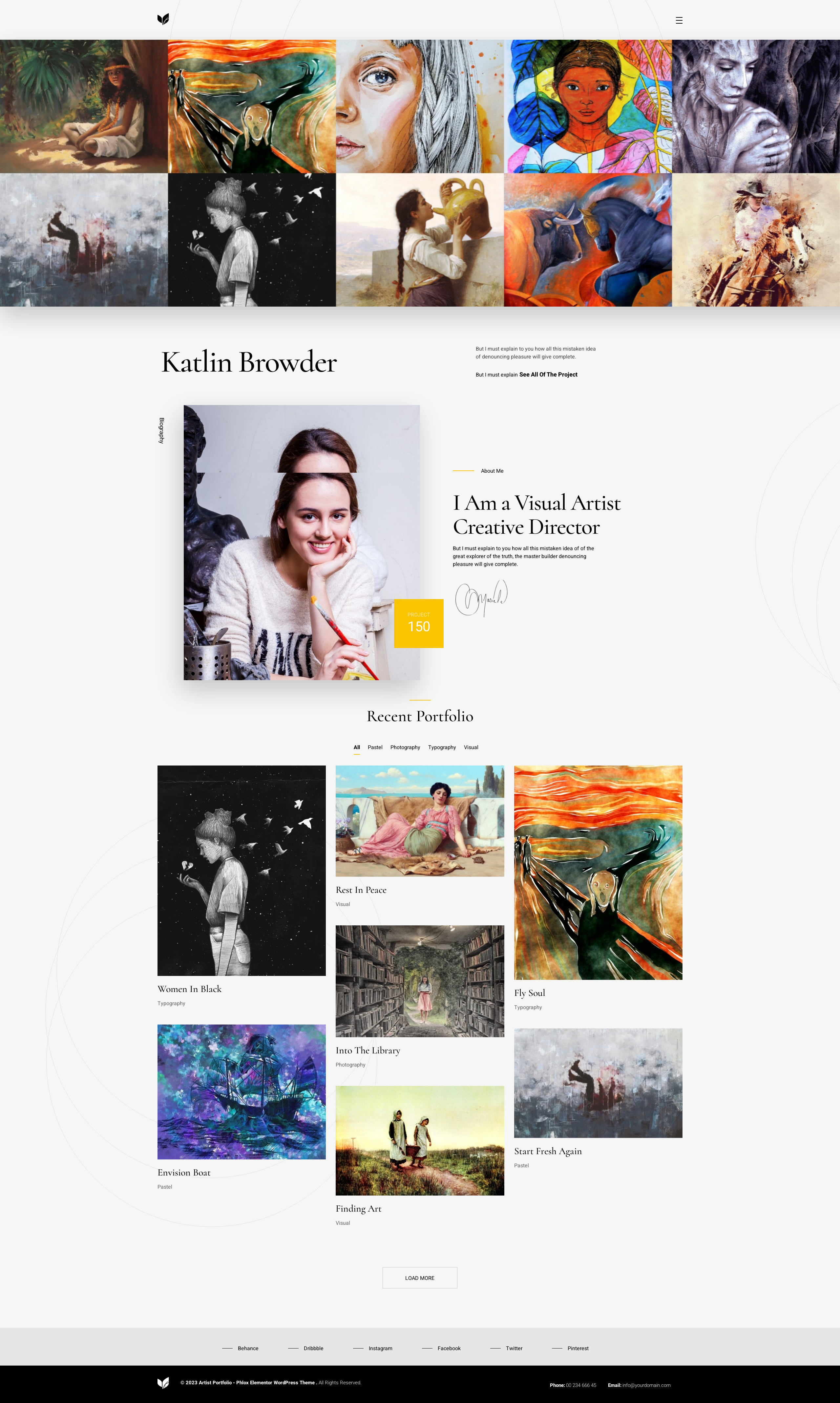Visit the Instagram social link
Image resolution: width=840 pixels, height=1403 pixels.
(380, 1349)
